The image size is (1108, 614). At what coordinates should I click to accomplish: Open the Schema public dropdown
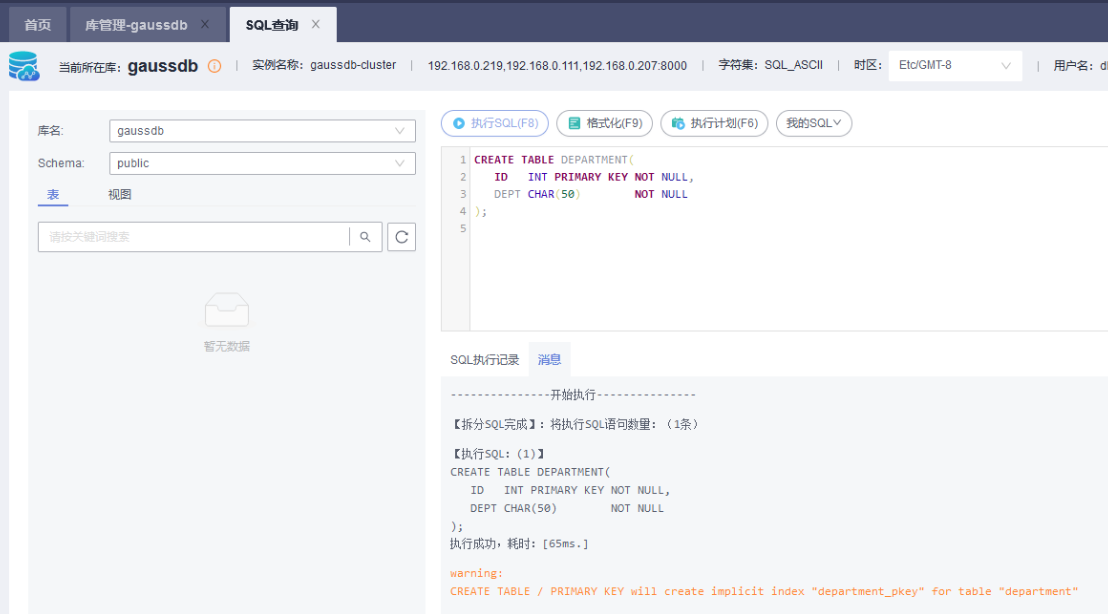coord(262,163)
